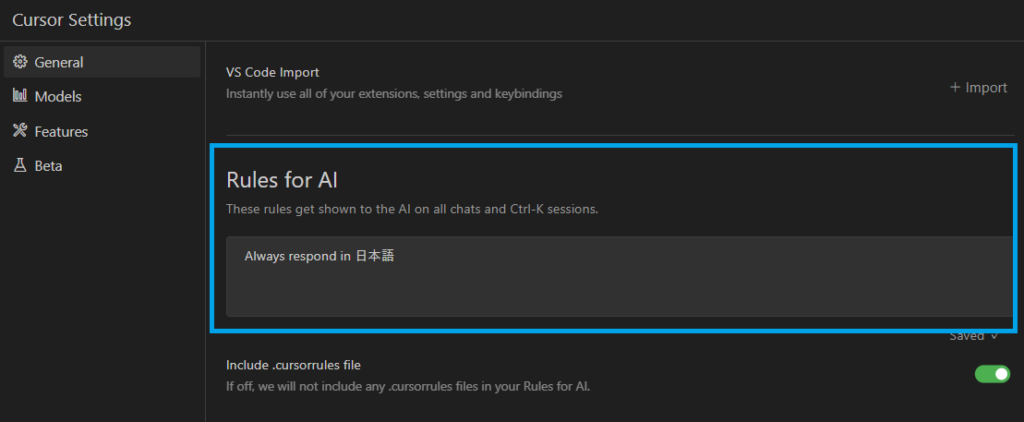This screenshot has height=422, width=1024.
Task: Focus the Rules for AI text area
Action: 620,276
